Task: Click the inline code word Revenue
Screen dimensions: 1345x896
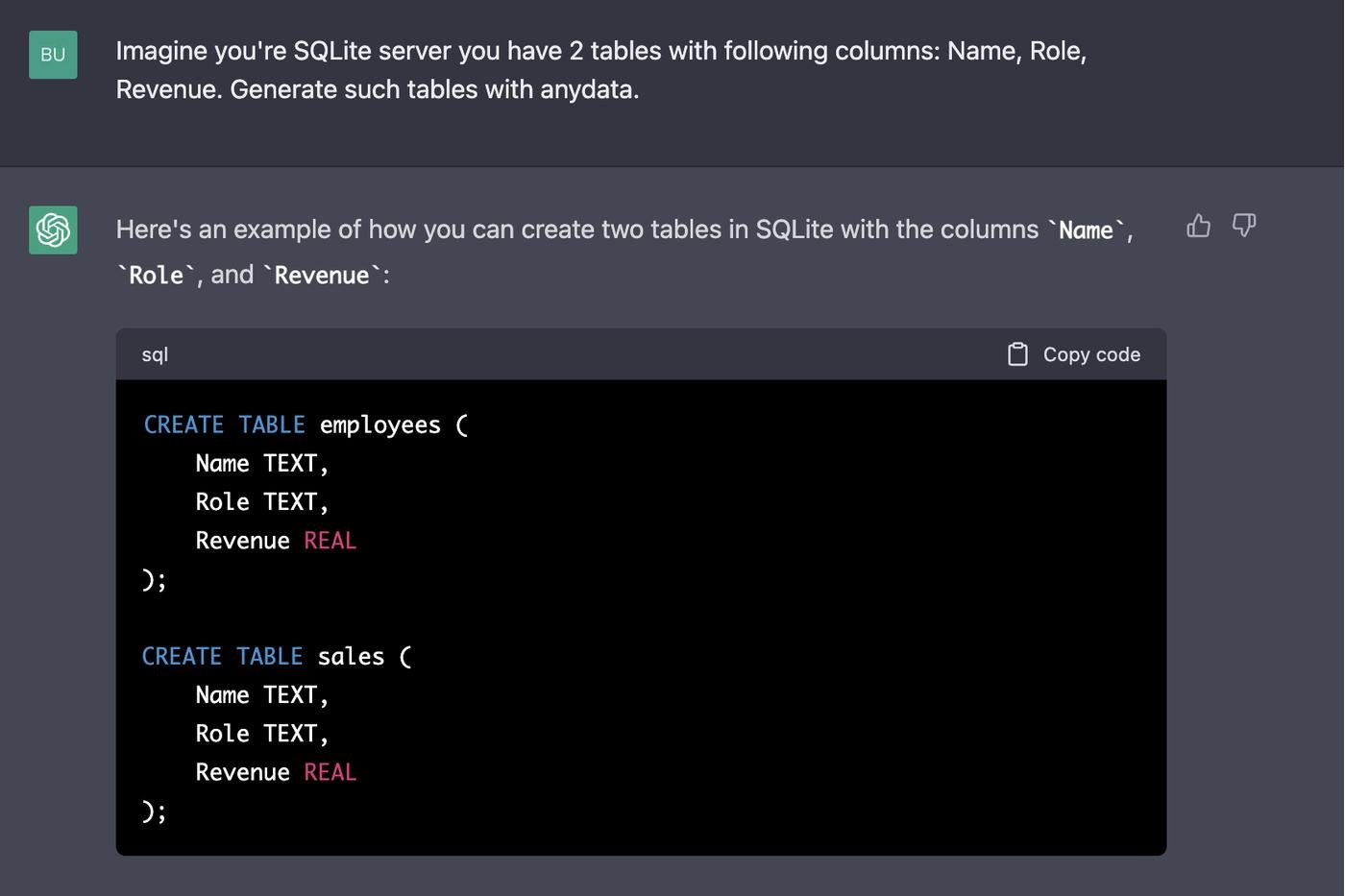Action: 322,276
